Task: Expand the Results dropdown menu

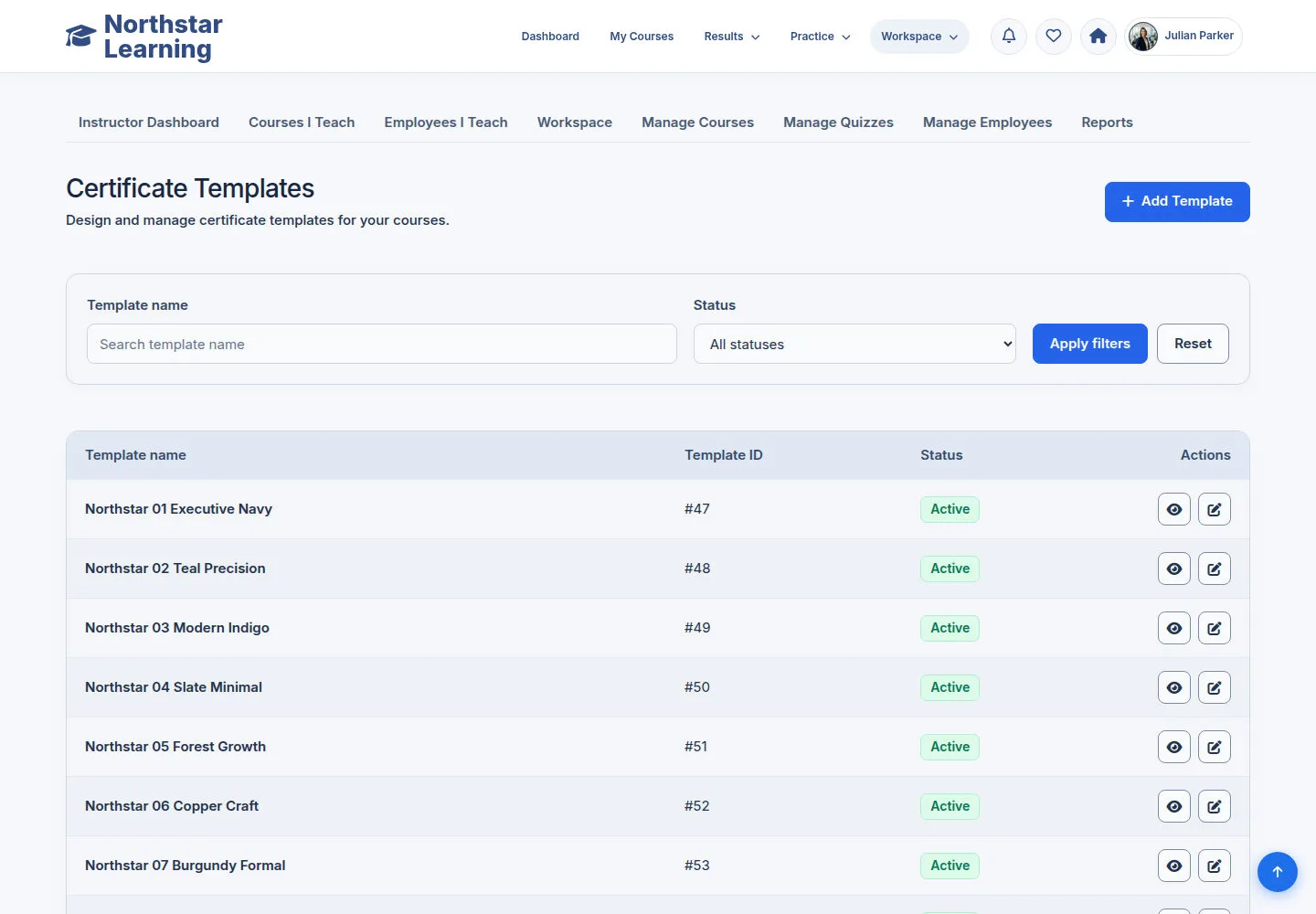Action: coord(732,37)
